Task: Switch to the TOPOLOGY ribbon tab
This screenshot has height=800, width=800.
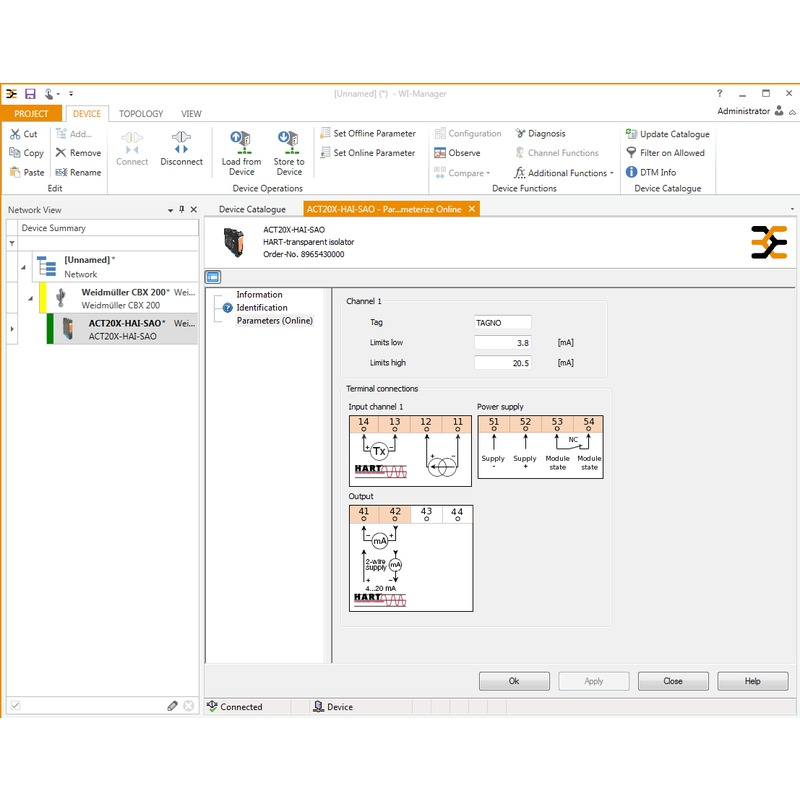Action: tap(141, 113)
